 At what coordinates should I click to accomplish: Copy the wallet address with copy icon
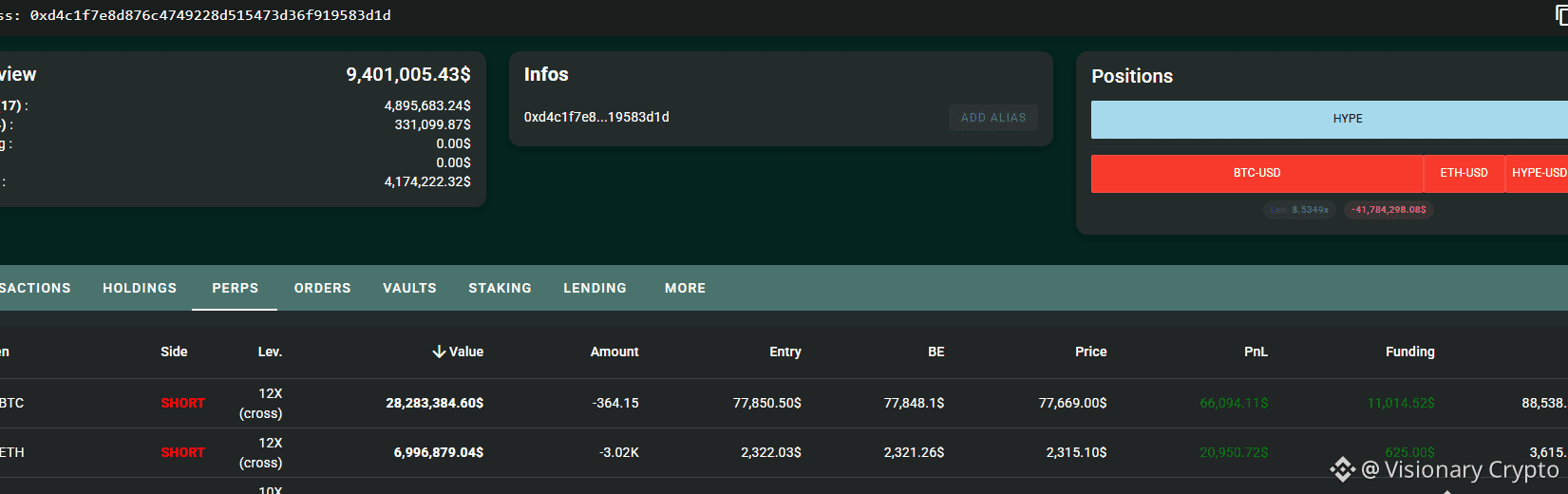1561,15
